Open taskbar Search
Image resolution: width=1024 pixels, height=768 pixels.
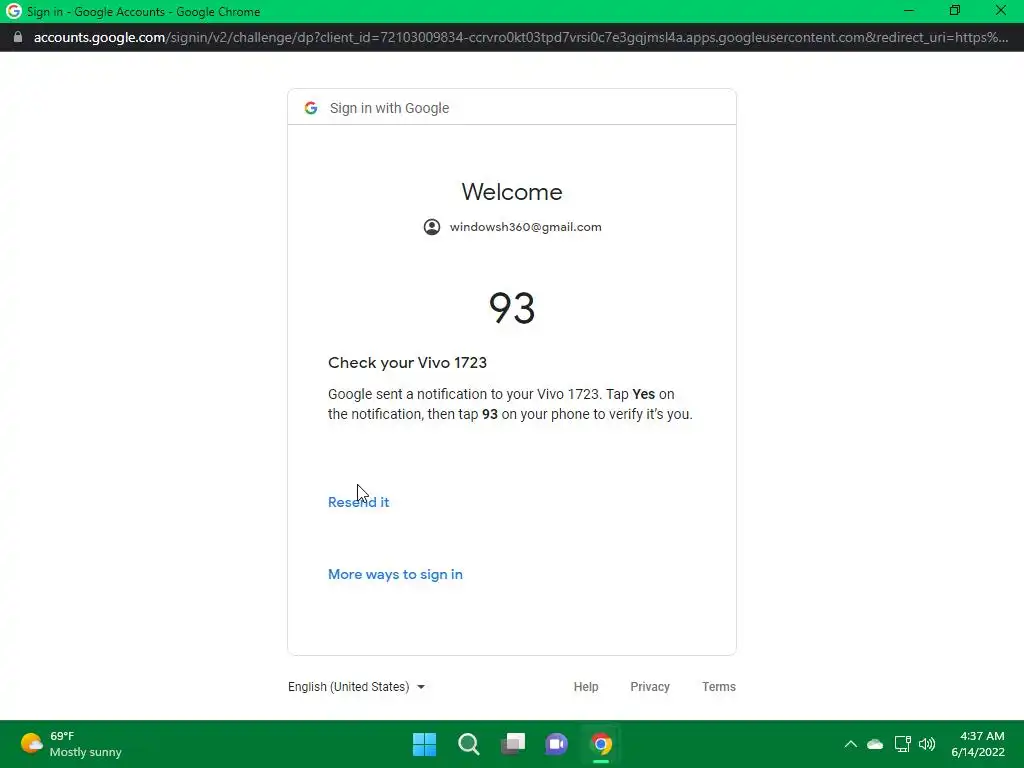pos(468,744)
